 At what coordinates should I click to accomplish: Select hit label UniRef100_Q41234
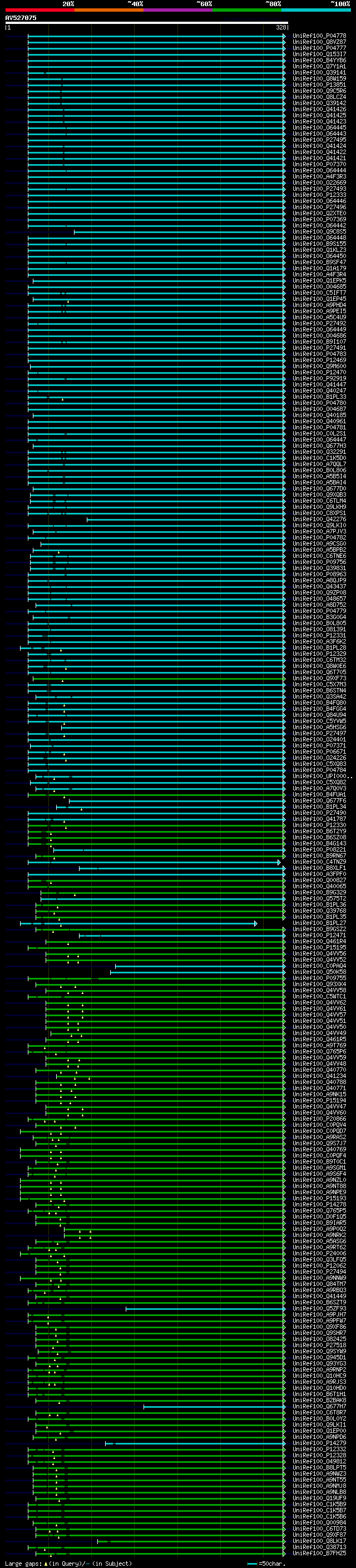click(319, 1076)
